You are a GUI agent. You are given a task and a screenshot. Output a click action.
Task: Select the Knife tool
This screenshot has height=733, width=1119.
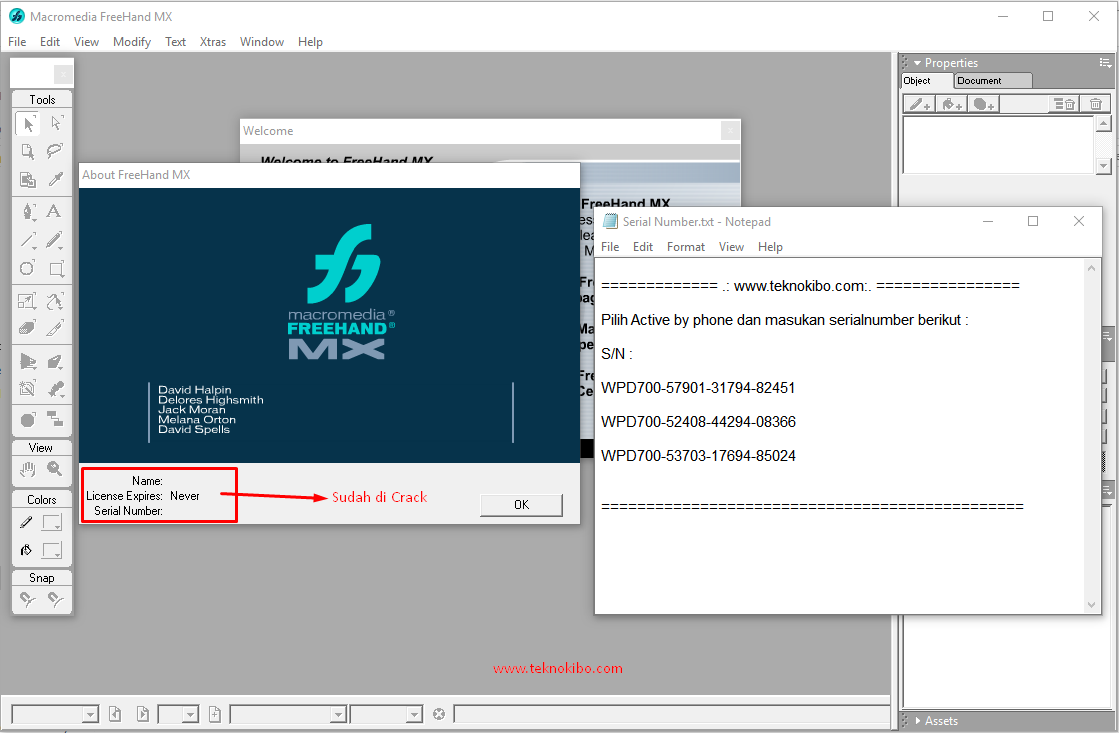(x=56, y=328)
